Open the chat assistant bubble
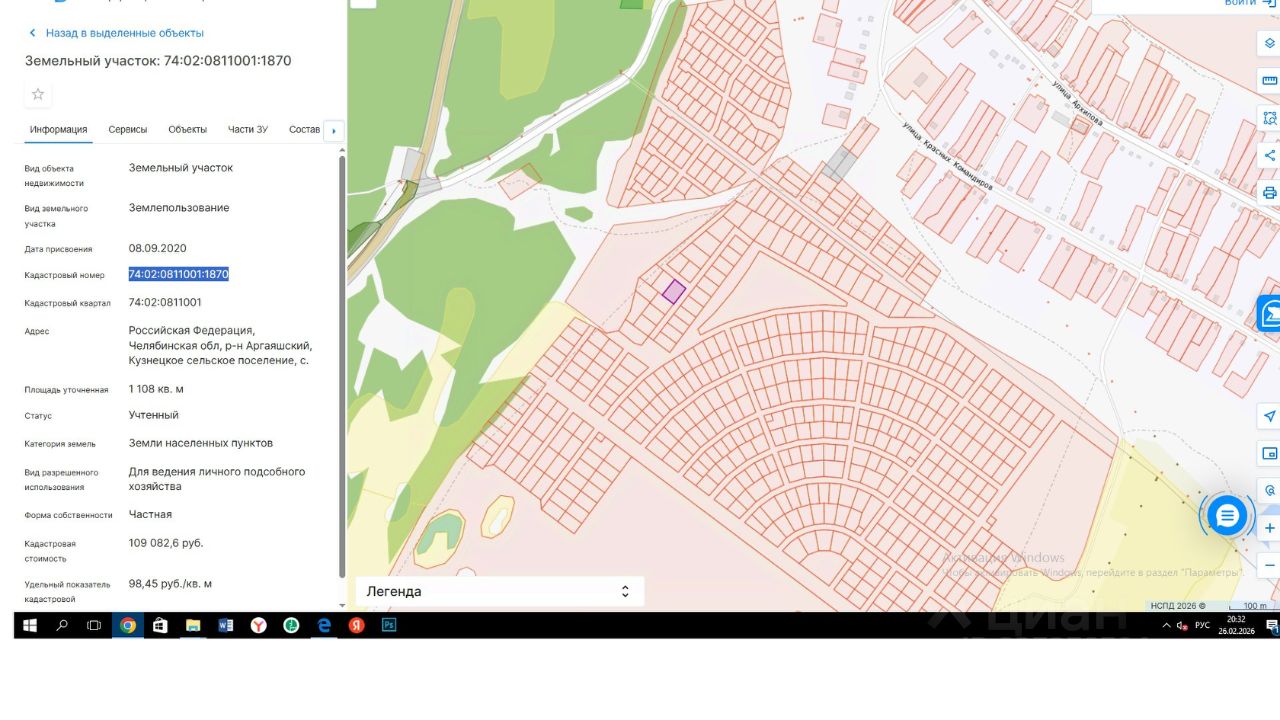The image size is (1280, 720). [x=1227, y=516]
